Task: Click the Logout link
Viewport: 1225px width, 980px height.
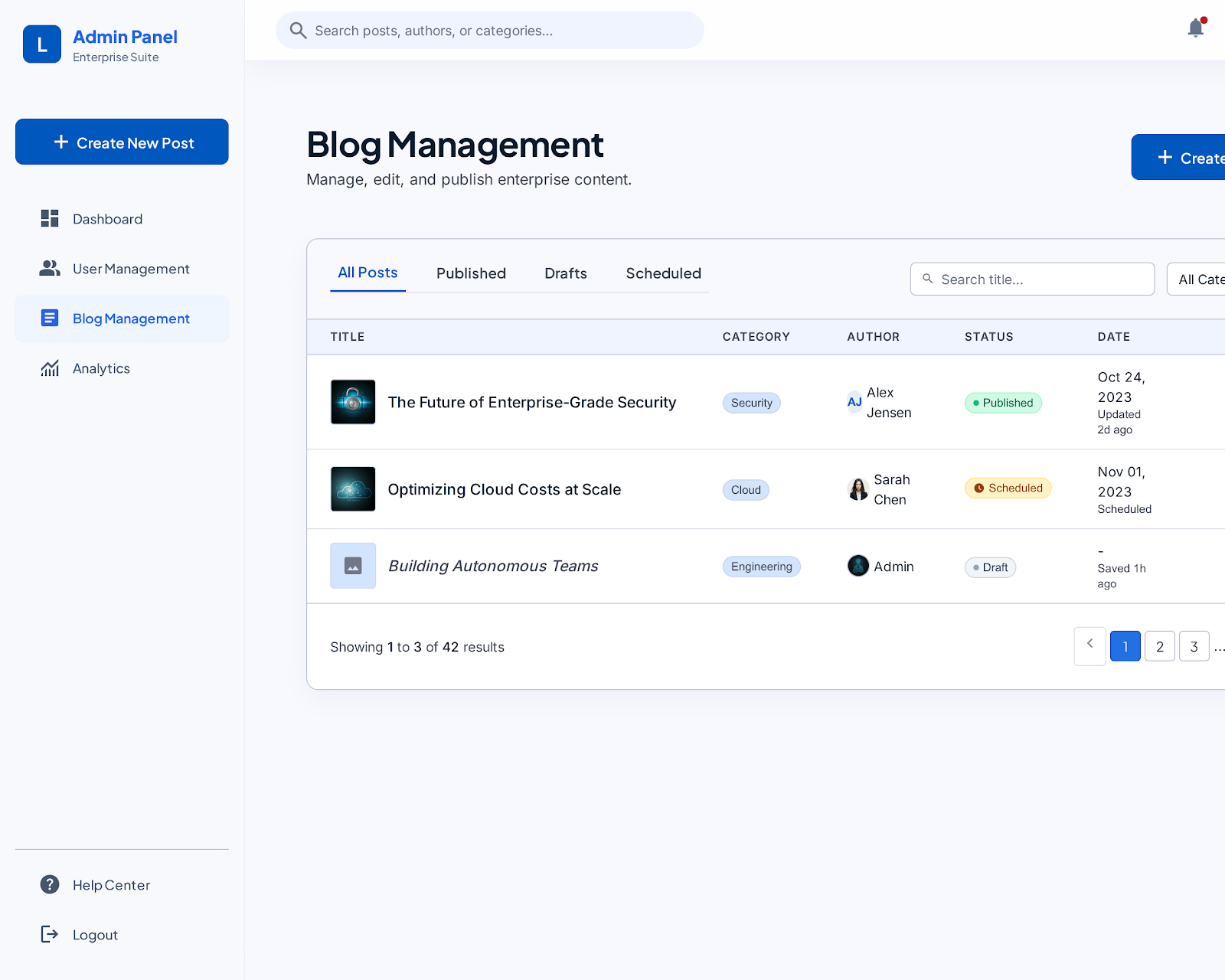Action: point(122,934)
